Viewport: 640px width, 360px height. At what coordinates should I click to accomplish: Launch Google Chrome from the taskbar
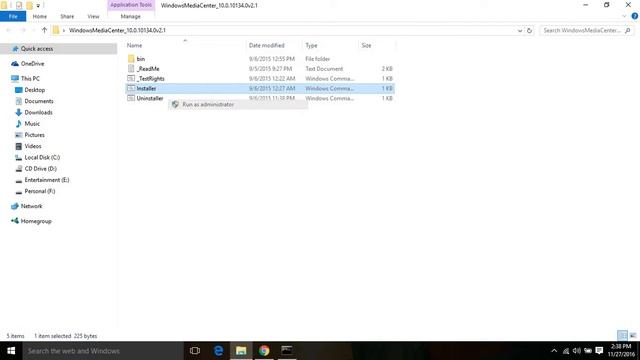click(264, 351)
